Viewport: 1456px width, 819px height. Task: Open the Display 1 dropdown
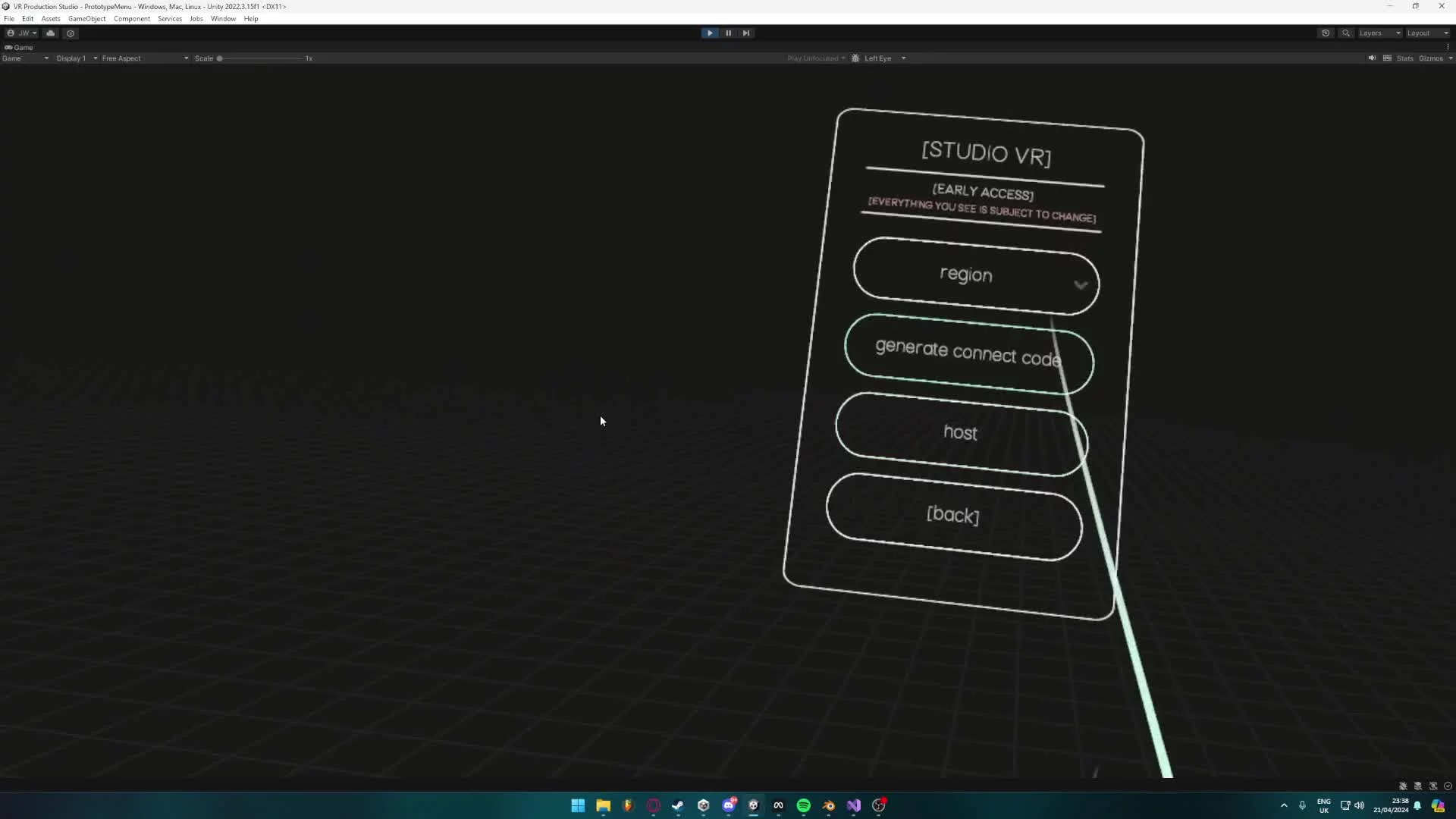pyautogui.click(x=76, y=58)
